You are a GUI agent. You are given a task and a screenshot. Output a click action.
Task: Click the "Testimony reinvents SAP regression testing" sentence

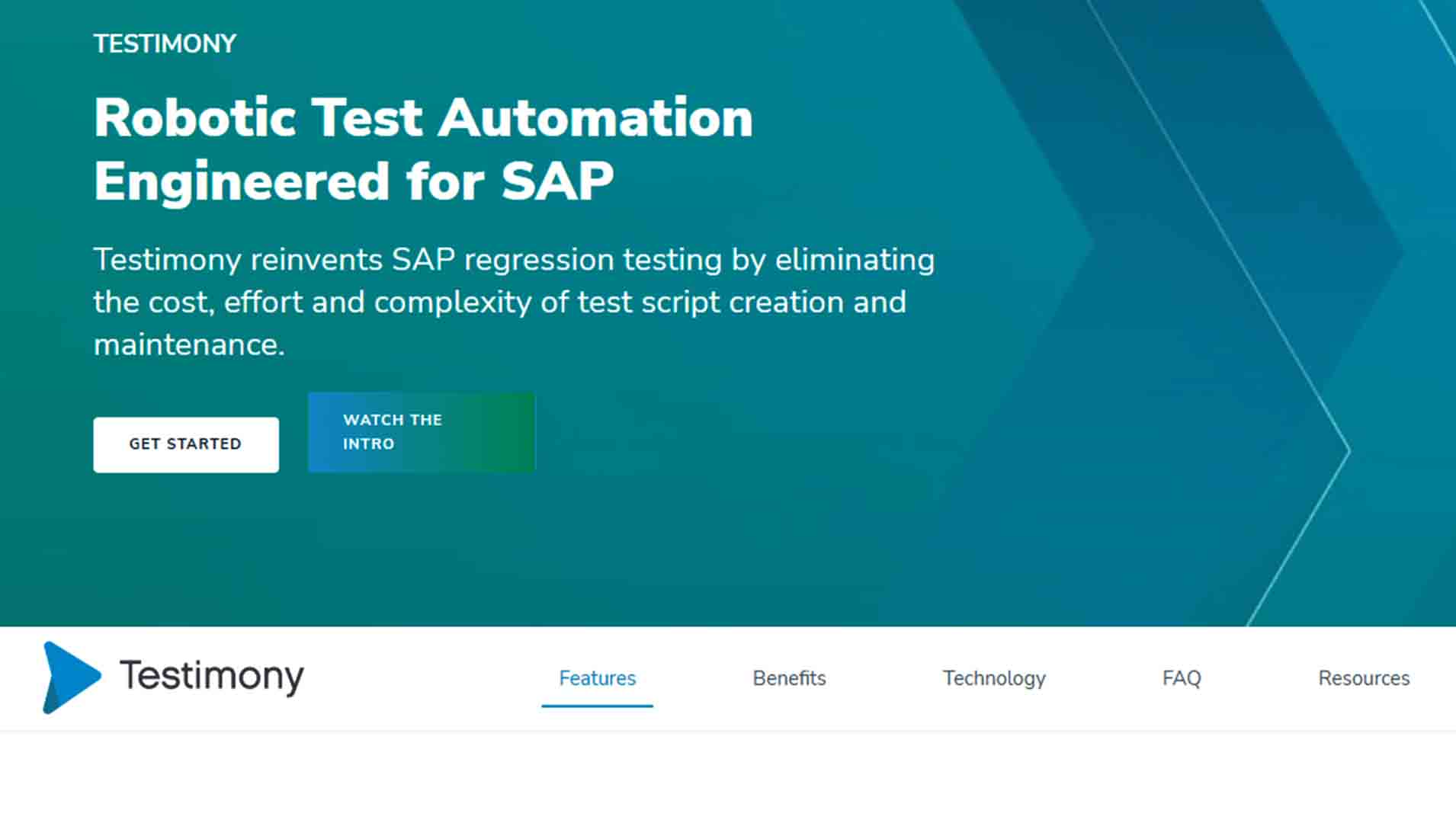(513, 260)
